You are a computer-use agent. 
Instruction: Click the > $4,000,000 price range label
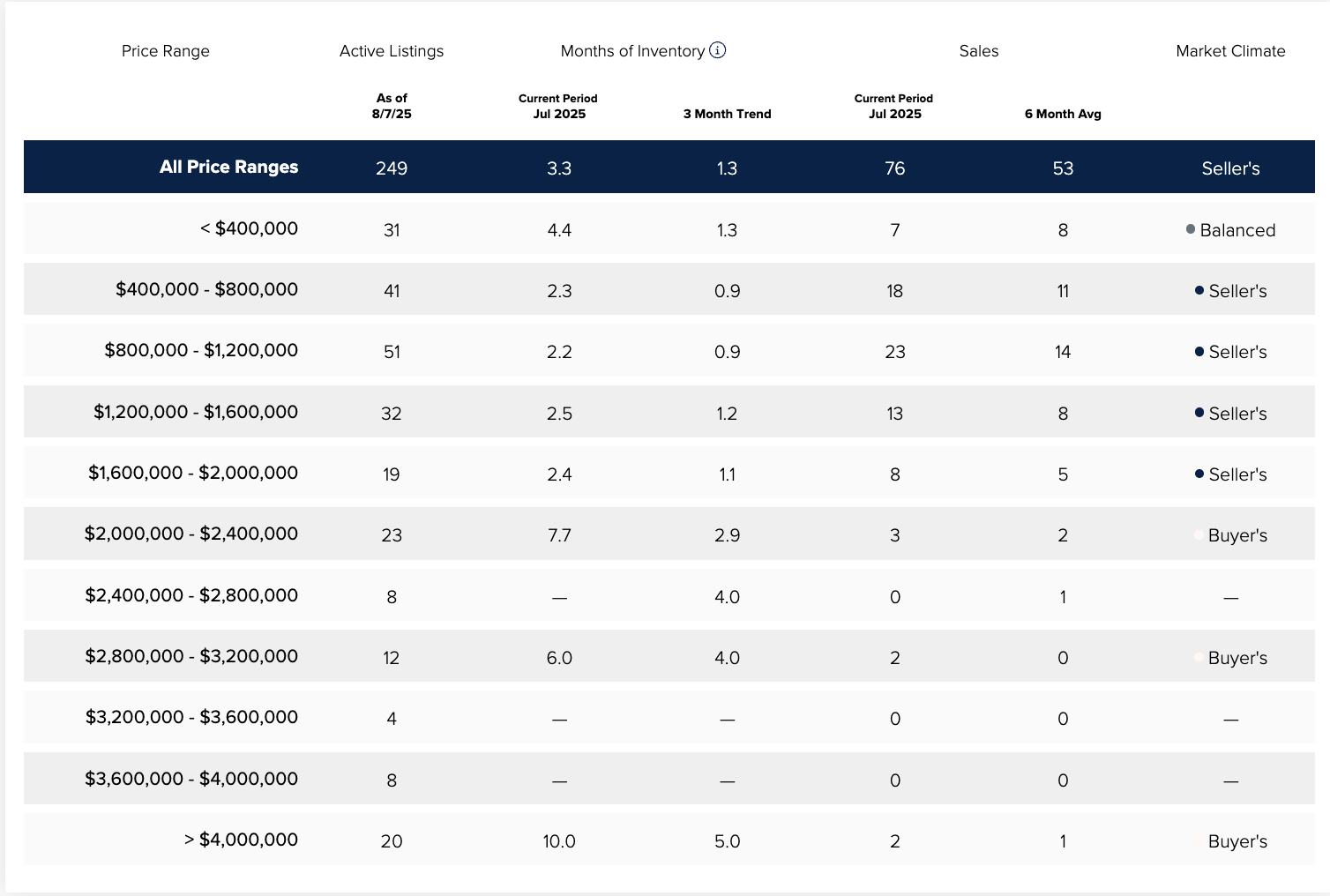[x=241, y=840]
